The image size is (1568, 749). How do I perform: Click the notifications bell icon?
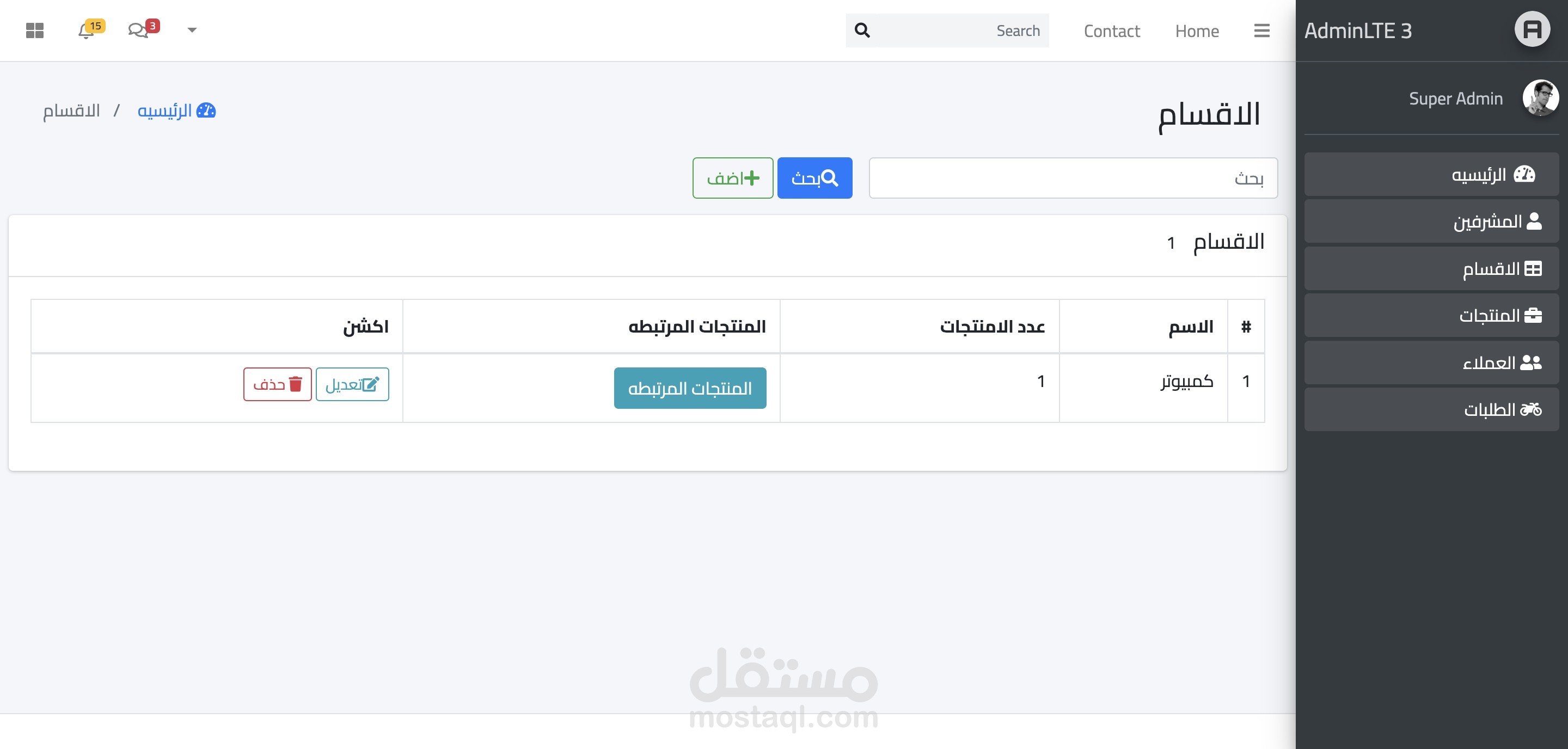pos(86,31)
